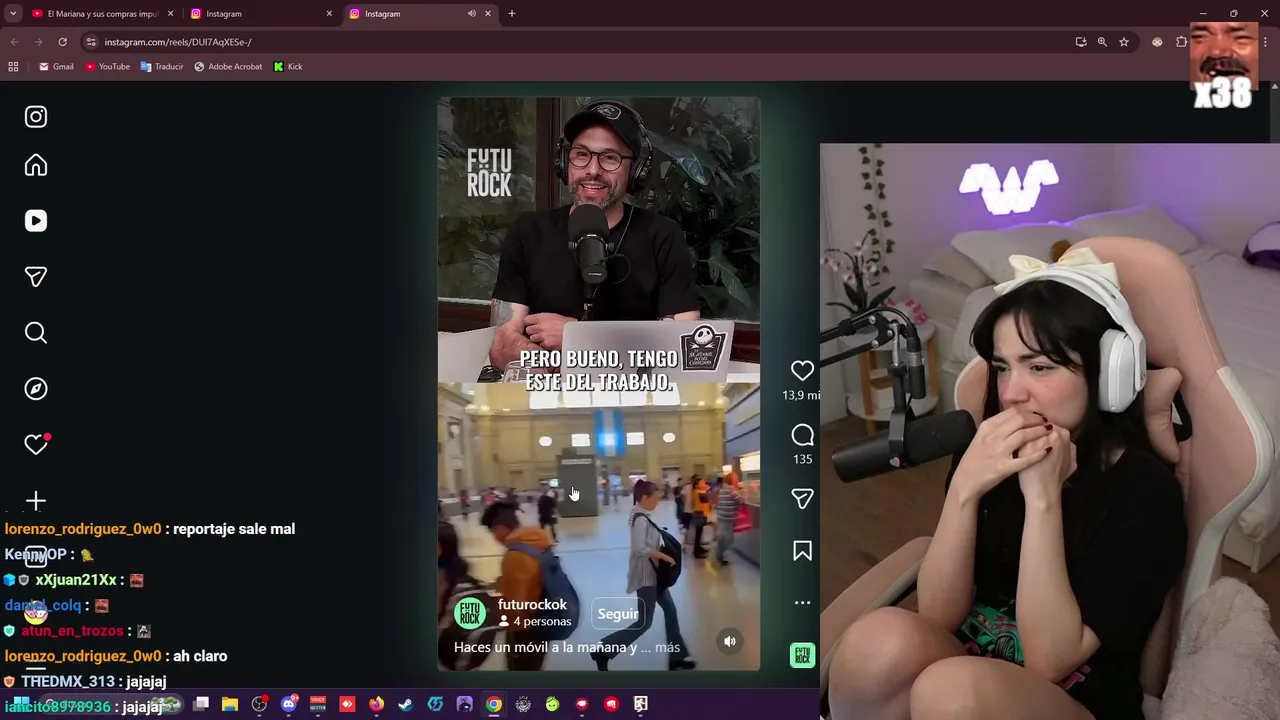Close the YouTube "El Mariana" tab
1280x720 pixels.
pos(170,14)
